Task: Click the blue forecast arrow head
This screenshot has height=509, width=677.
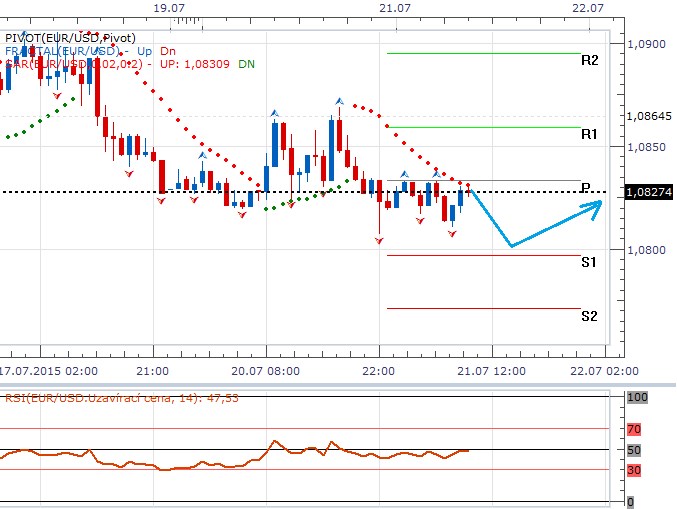Action: coord(596,205)
